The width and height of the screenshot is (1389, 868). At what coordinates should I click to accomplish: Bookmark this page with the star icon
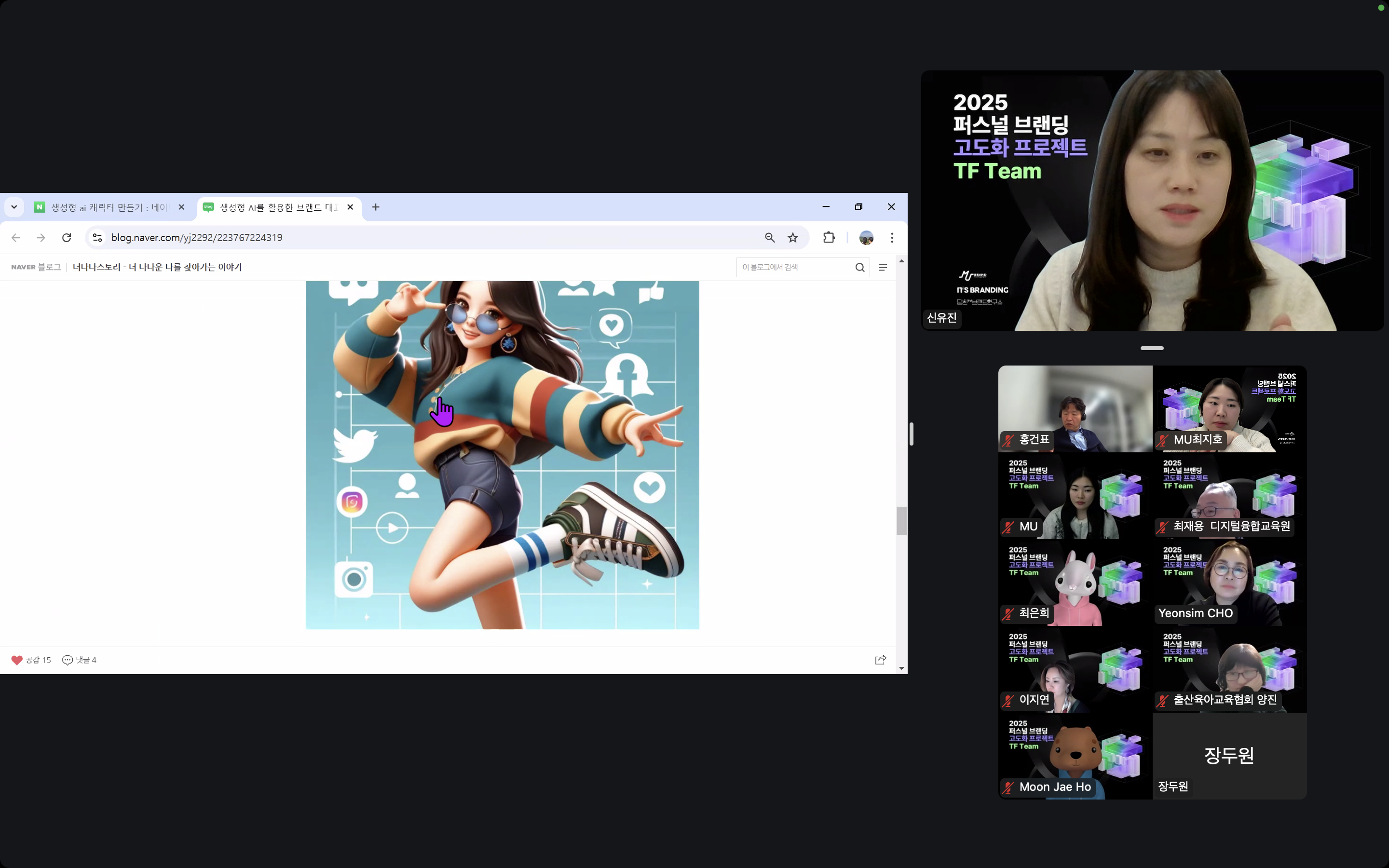click(x=793, y=238)
